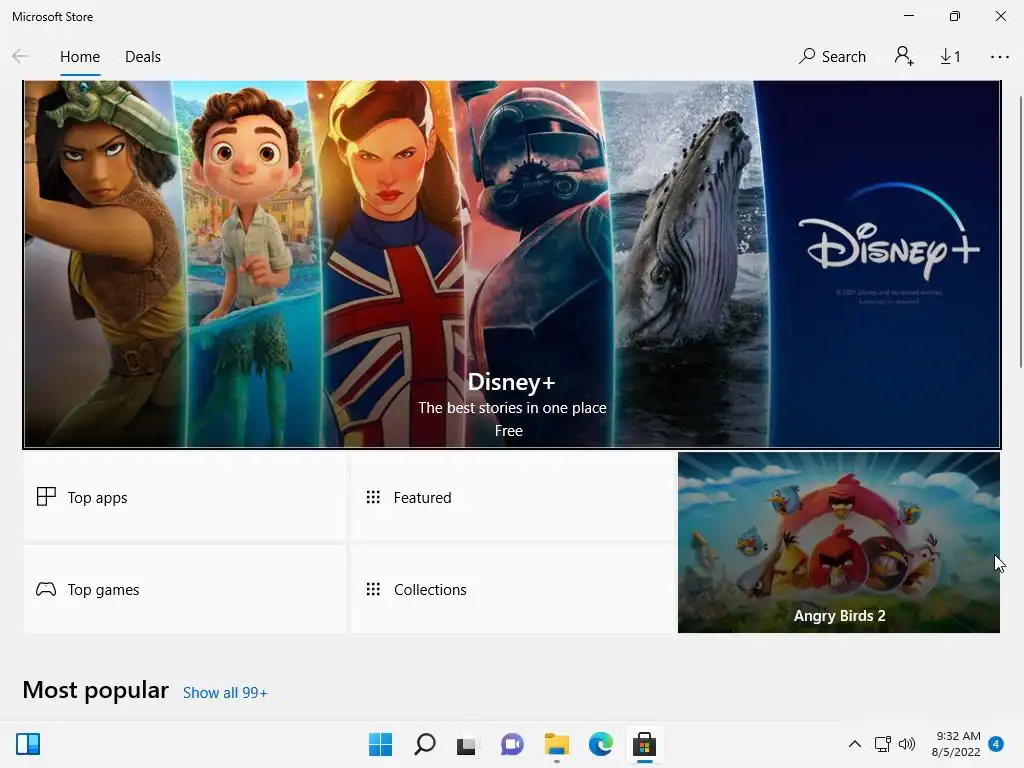Open File Explorer from the taskbar
The image size is (1024, 768).
tap(556, 744)
